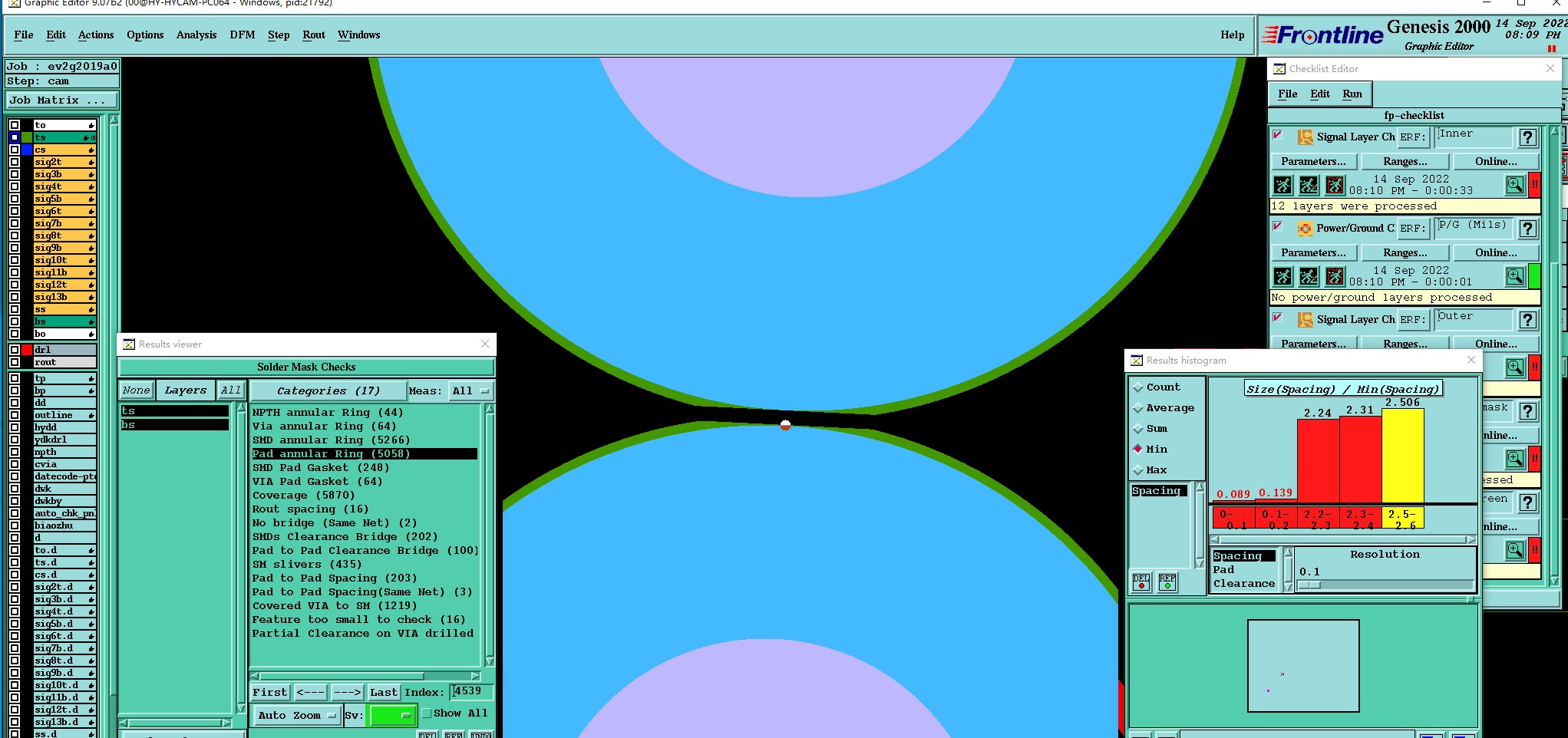Image resolution: width=1568 pixels, height=738 pixels.
Task: Click Parameters... button for Inner check
Action: (1314, 162)
